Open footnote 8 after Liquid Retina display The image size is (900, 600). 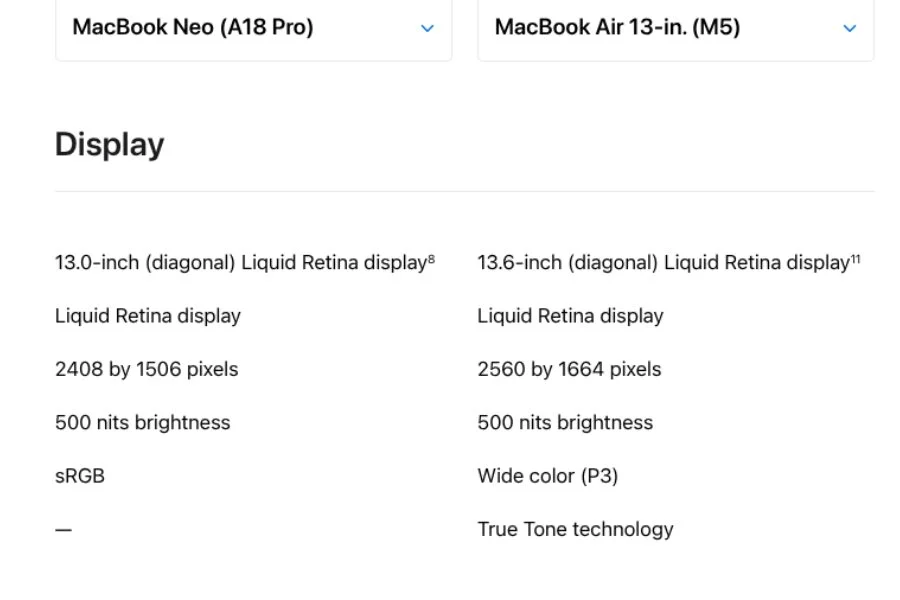pyautogui.click(x=431, y=256)
